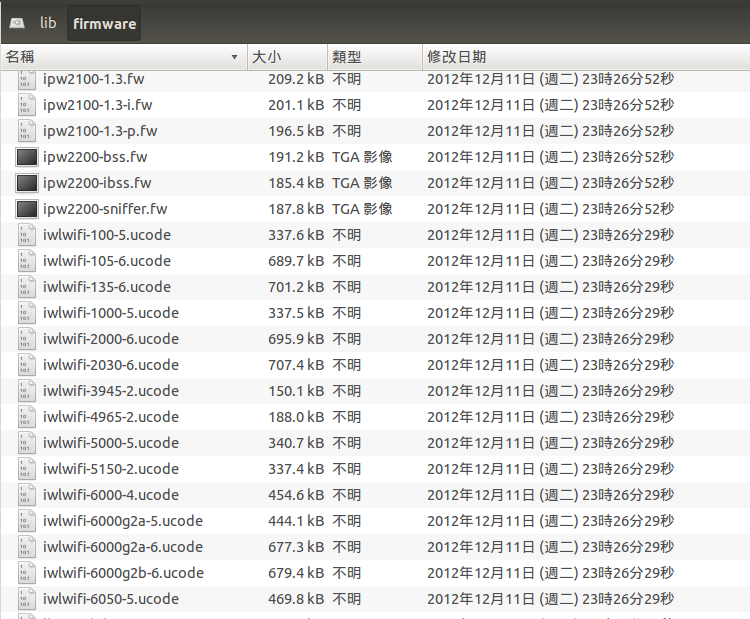The width and height of the screenshot is (750, 619).
Task: Select file name iwlwifi-6000g2b-6.ucode
Action: click(x=123, y=573)
